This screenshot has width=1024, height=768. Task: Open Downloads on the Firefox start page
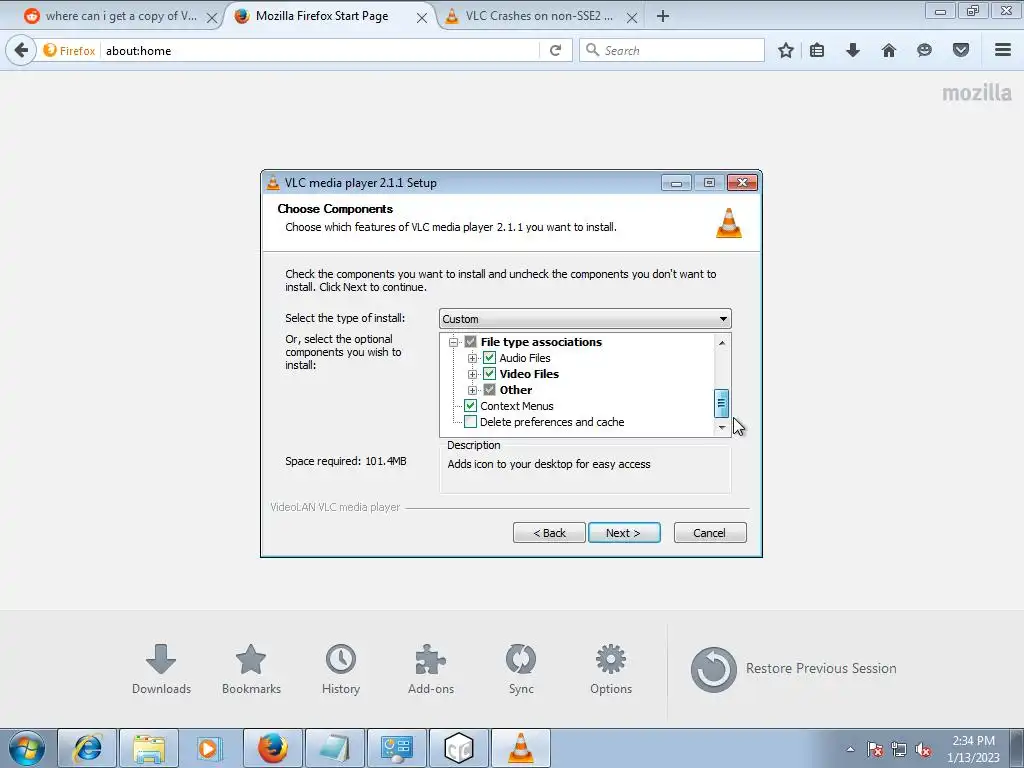coord(161,669)
